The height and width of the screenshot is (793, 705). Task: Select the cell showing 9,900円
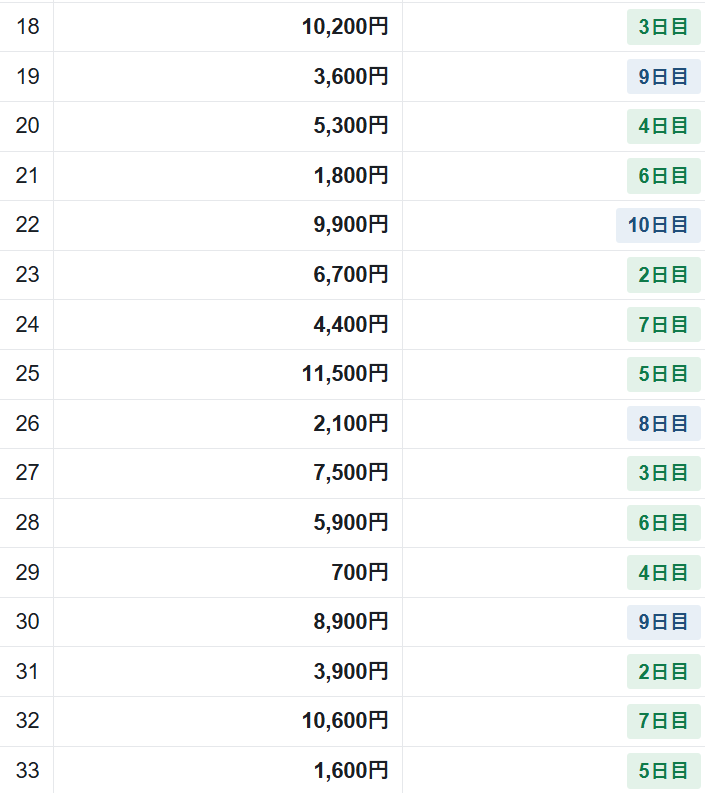tap(228, 225)
